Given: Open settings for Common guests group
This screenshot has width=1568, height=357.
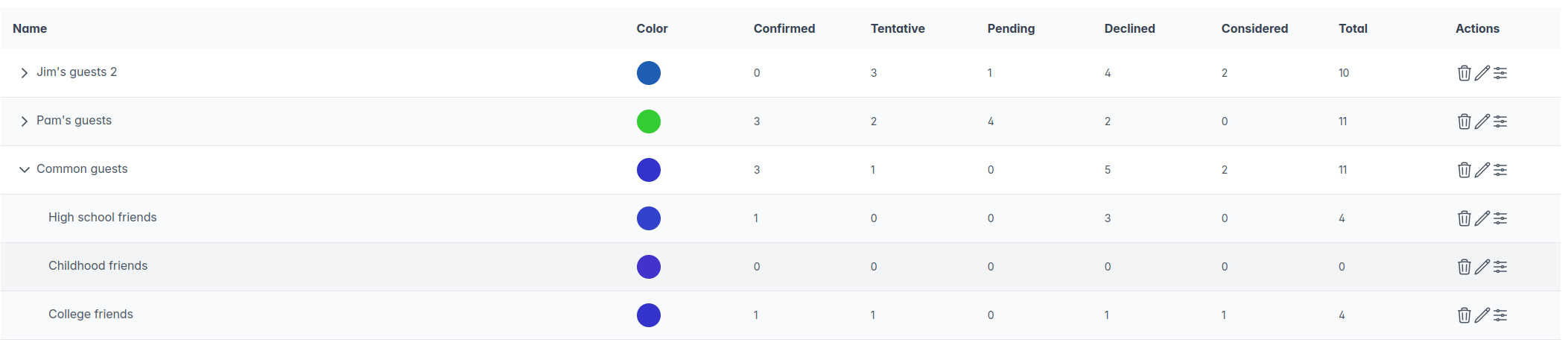Looking at the screenshot, I should (1500, 170).
